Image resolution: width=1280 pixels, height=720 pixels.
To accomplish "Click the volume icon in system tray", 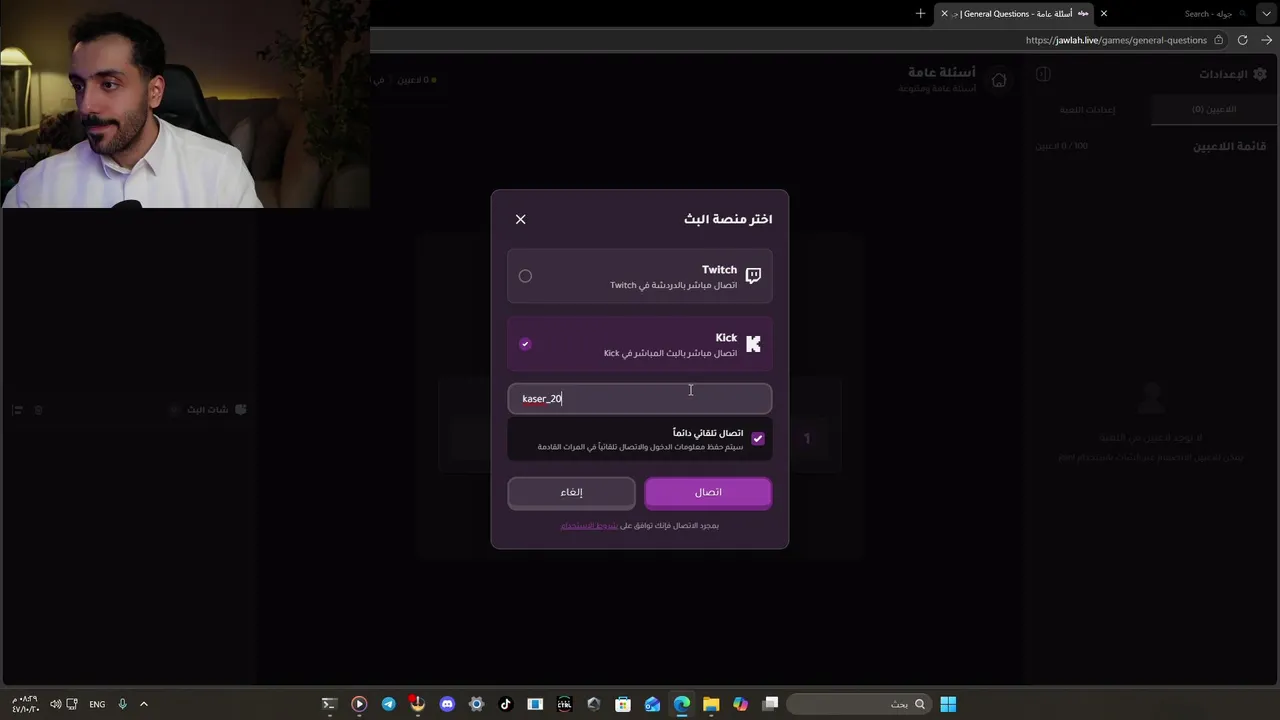I will click(x=56, y=704).
